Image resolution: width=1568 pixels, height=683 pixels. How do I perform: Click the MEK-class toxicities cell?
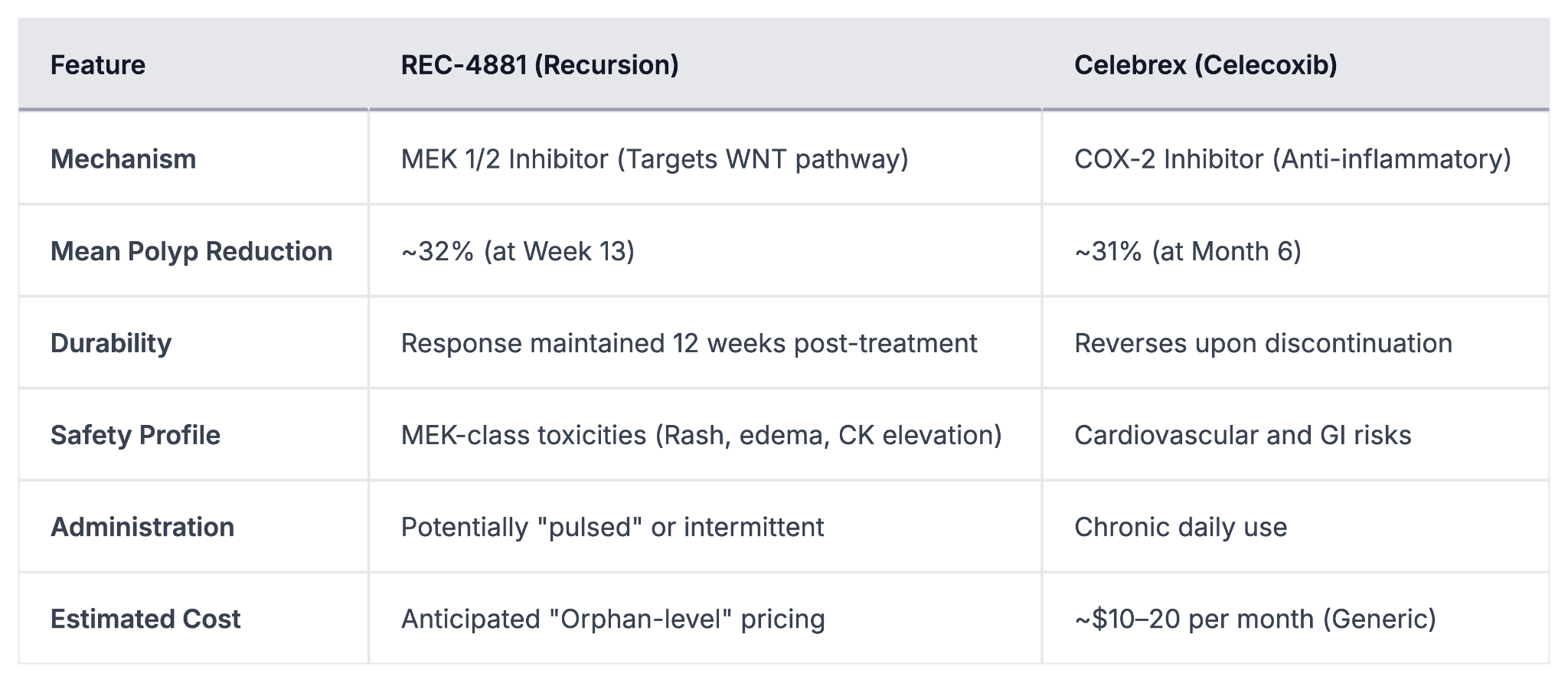701,435
